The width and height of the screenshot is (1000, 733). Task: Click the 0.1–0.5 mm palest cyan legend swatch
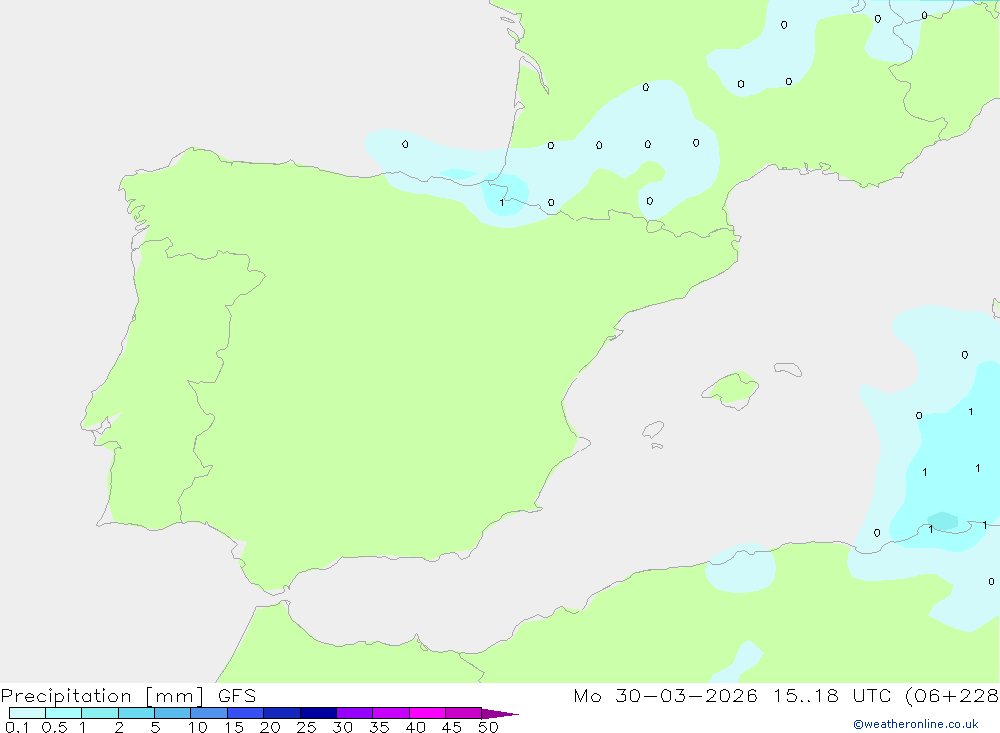tap(27, 713)
